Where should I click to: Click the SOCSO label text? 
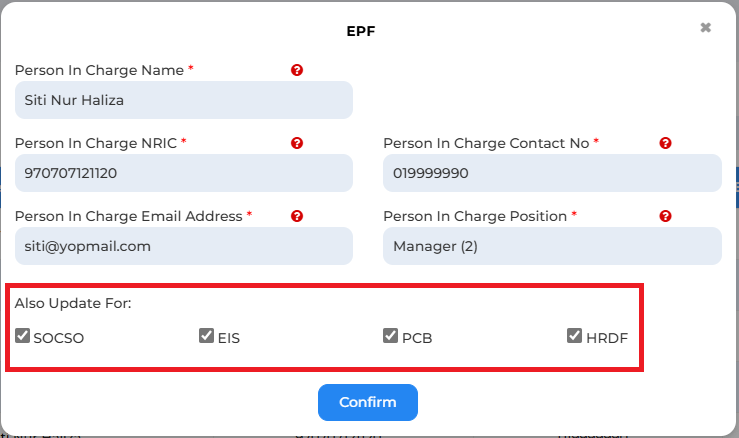click(x=58, y=338)
